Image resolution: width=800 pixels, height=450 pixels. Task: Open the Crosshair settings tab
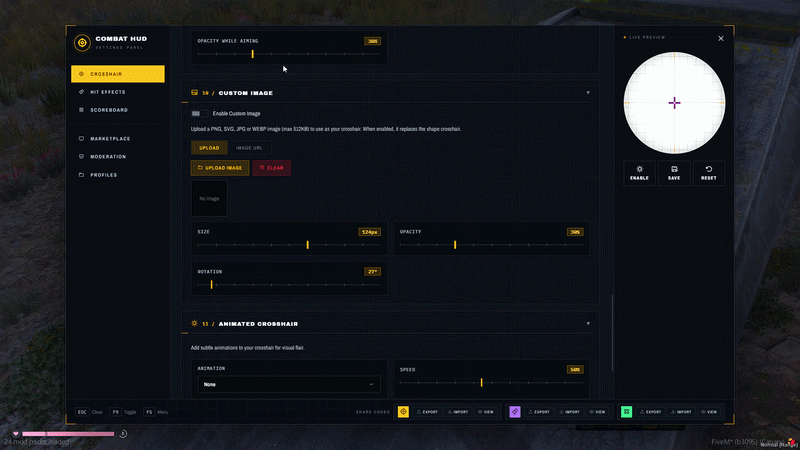click(118, 74)
